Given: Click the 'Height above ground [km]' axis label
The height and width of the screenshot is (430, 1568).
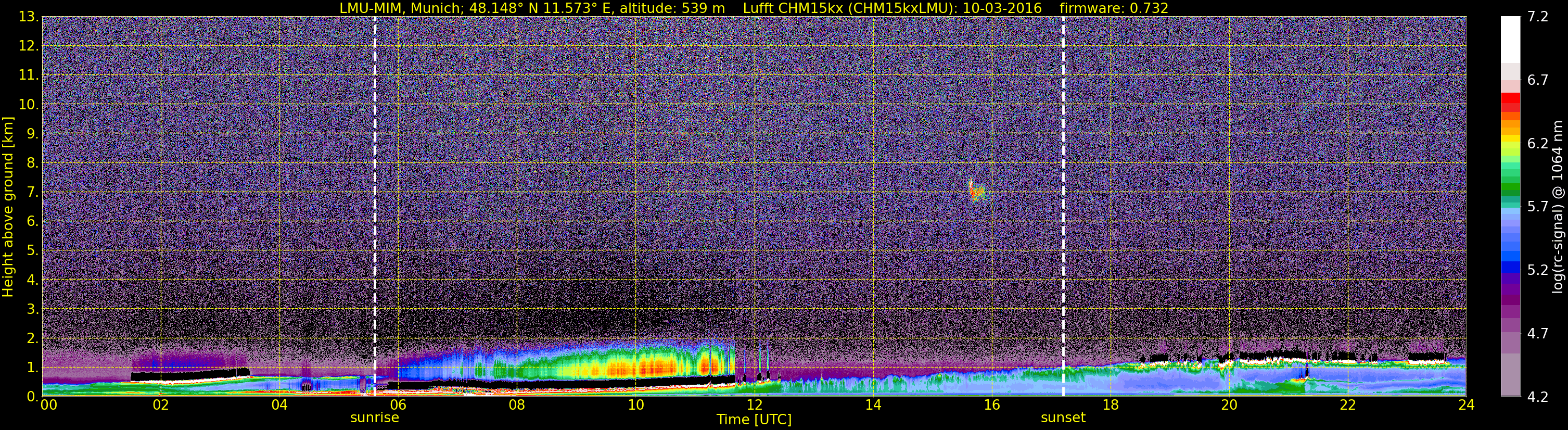Looking at the screenshot, I should [x=8, y=207].
